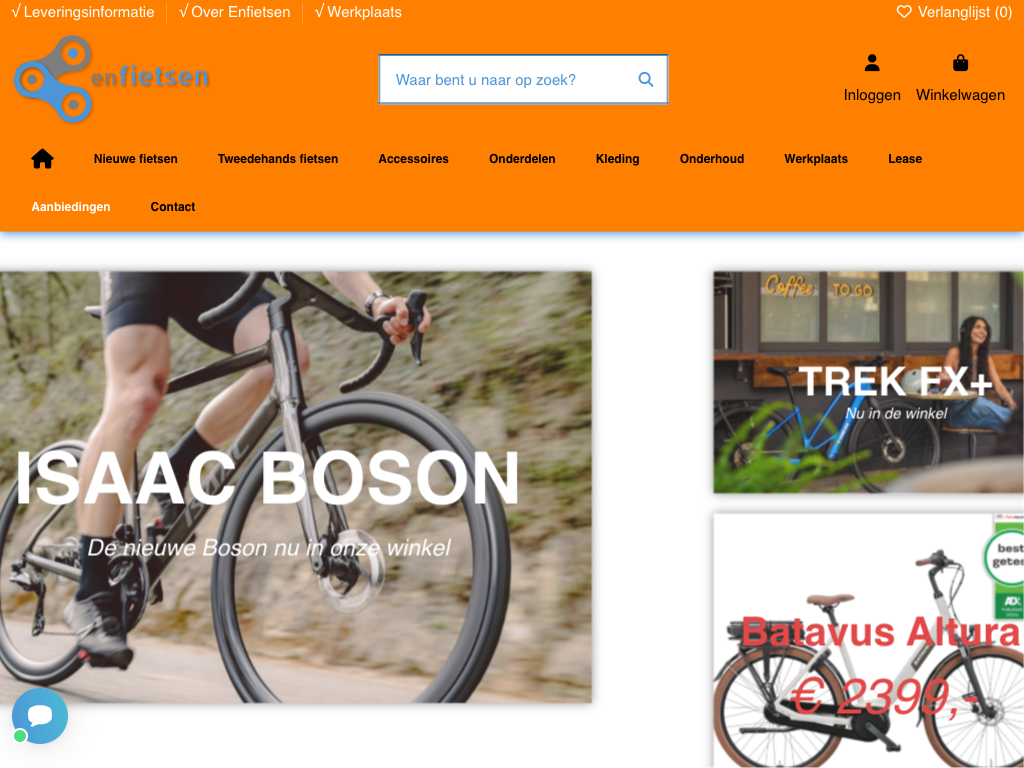Open the Batavus Altura offer banner
The height and width of the screenshot is (768, 1024).
point(868,640)
